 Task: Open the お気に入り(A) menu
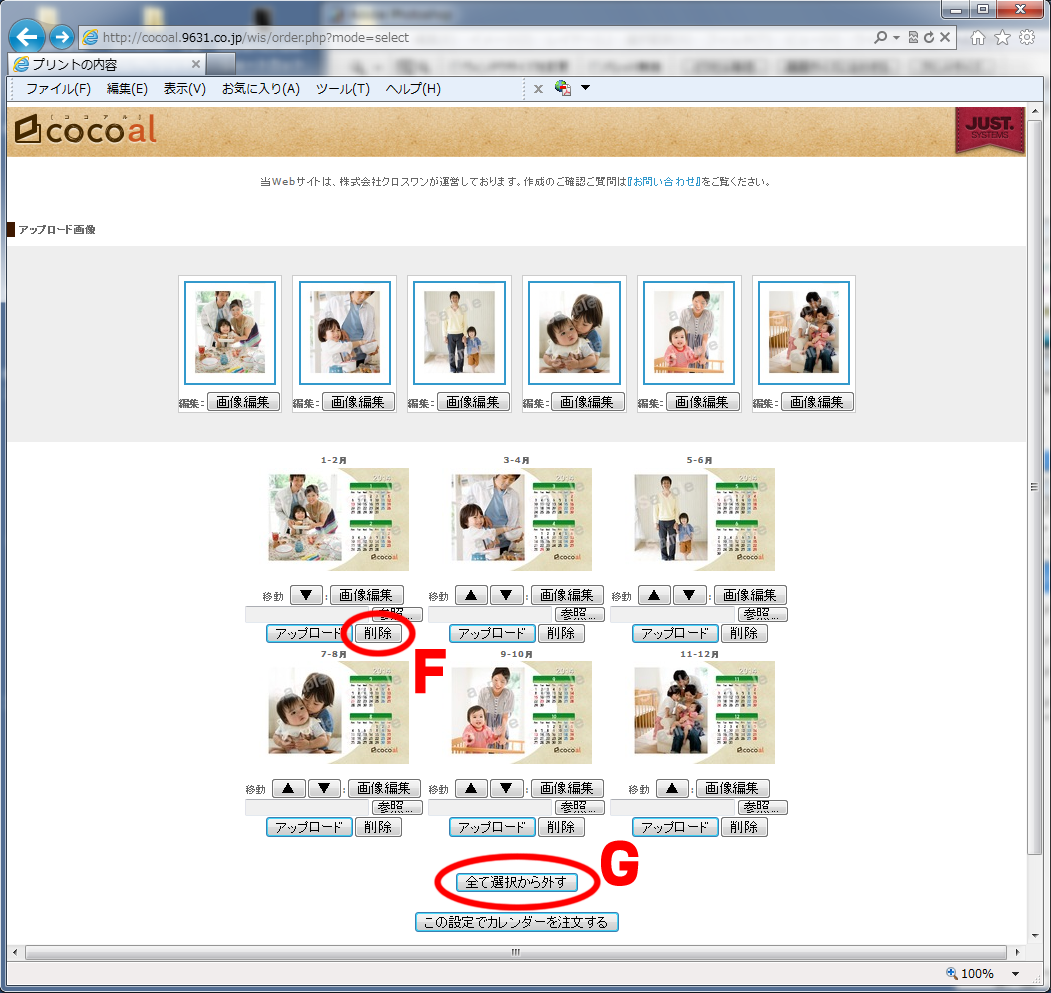[260, 89]
